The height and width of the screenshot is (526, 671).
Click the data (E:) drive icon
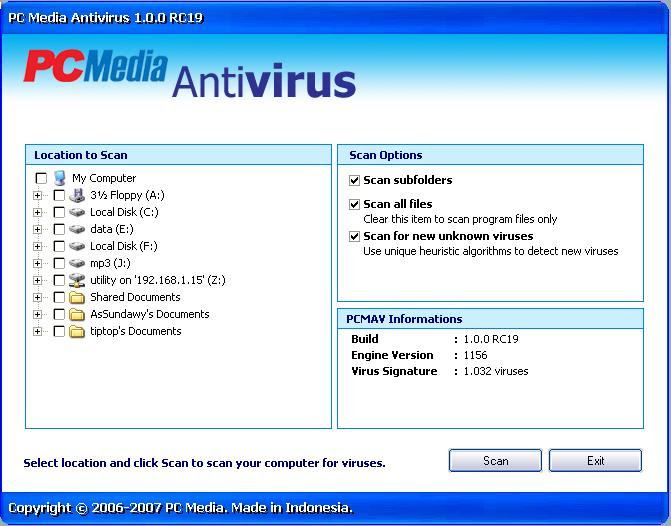point(77,229)
